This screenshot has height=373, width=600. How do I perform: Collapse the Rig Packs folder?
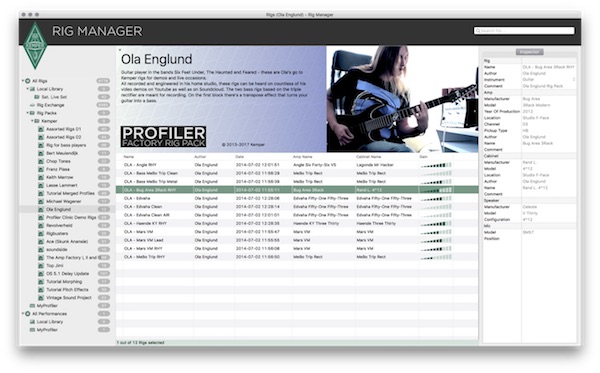coord(28,113)
